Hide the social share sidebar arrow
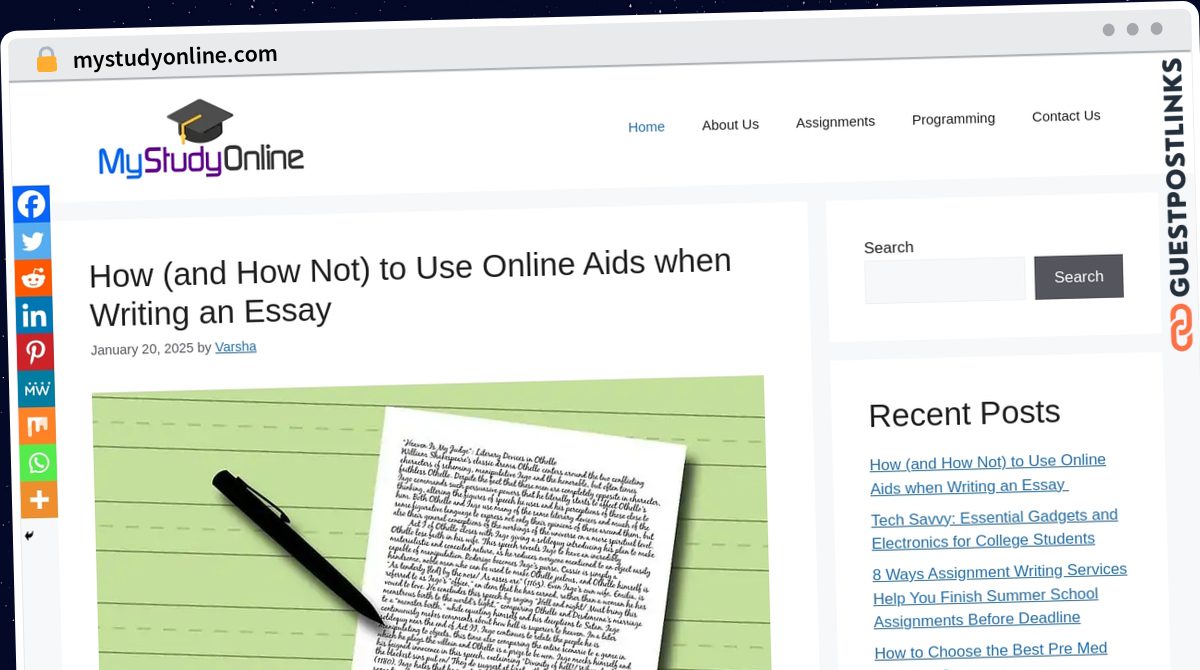1200x670 pixels. (29, 536)
